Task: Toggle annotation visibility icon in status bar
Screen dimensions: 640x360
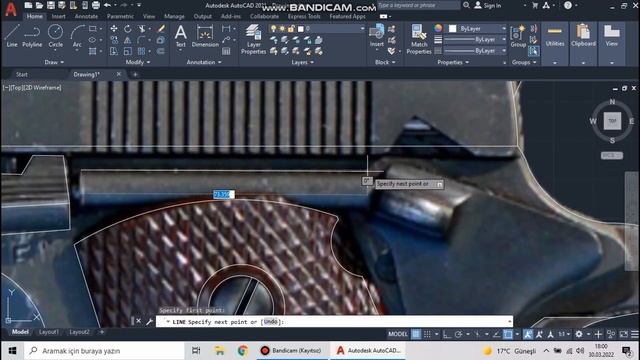Action: point(527,334)
